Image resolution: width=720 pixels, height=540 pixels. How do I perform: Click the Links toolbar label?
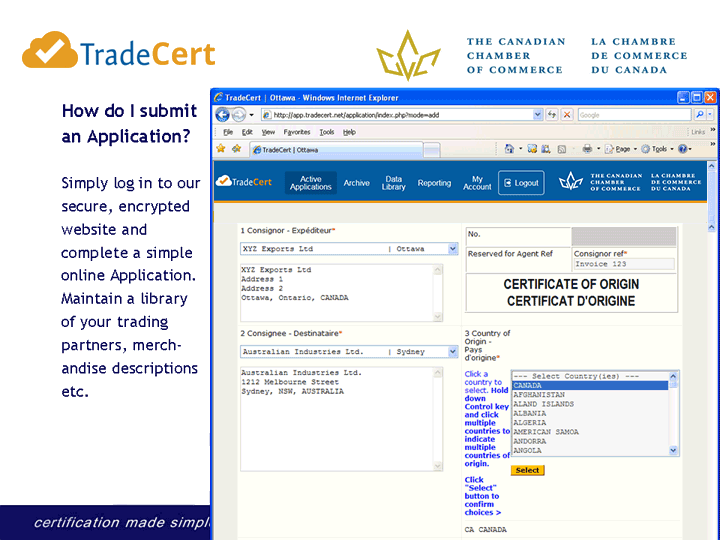[x=698, y=132]
